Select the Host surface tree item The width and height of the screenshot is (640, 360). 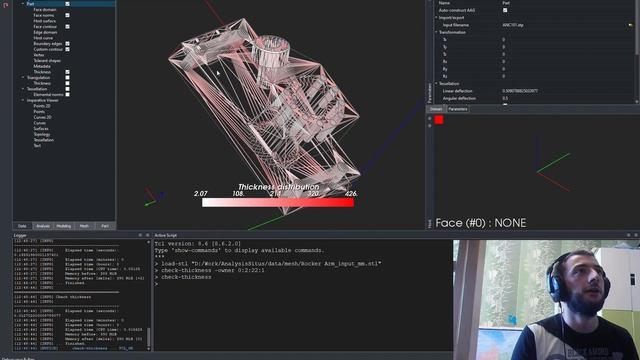(x=44, y=21)
